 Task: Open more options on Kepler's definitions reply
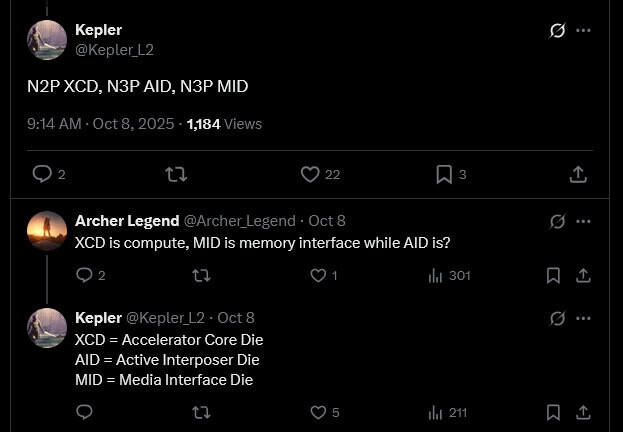(584, 318)
